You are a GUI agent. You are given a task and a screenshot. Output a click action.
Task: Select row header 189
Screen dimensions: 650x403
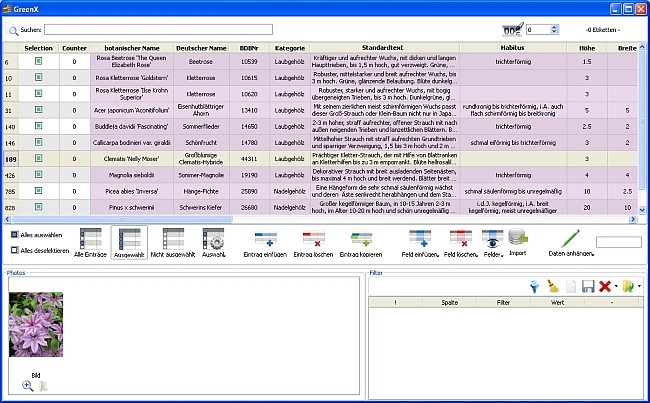coord(10,159)
